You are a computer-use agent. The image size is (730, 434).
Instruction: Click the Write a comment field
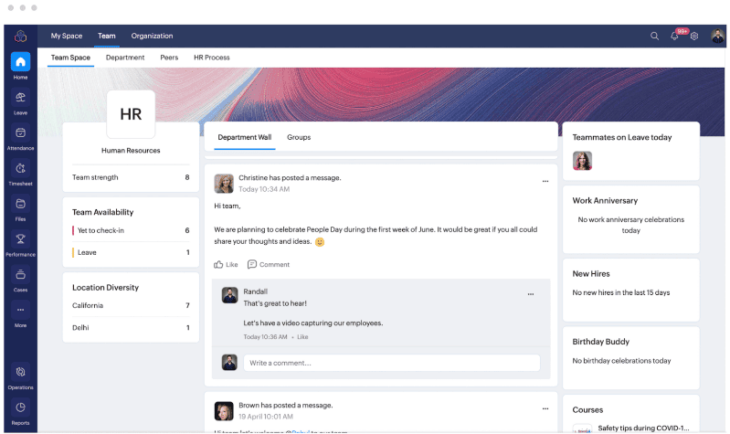pyautogui.click(x=390, y=363)
